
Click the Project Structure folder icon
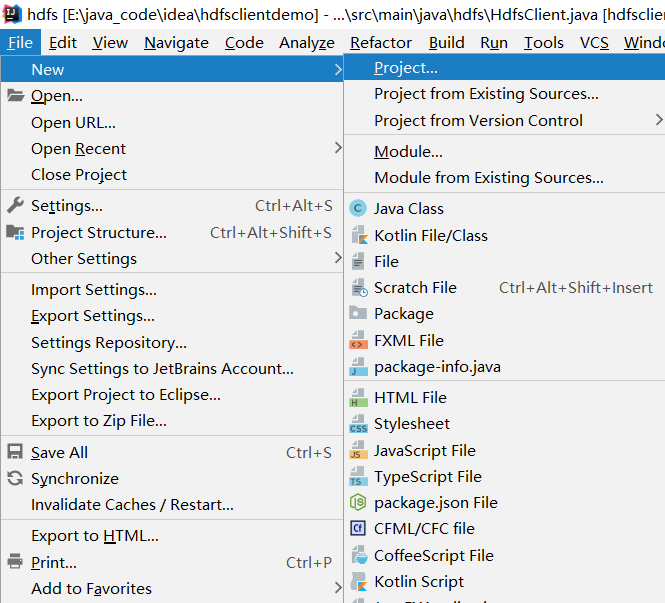16,232
